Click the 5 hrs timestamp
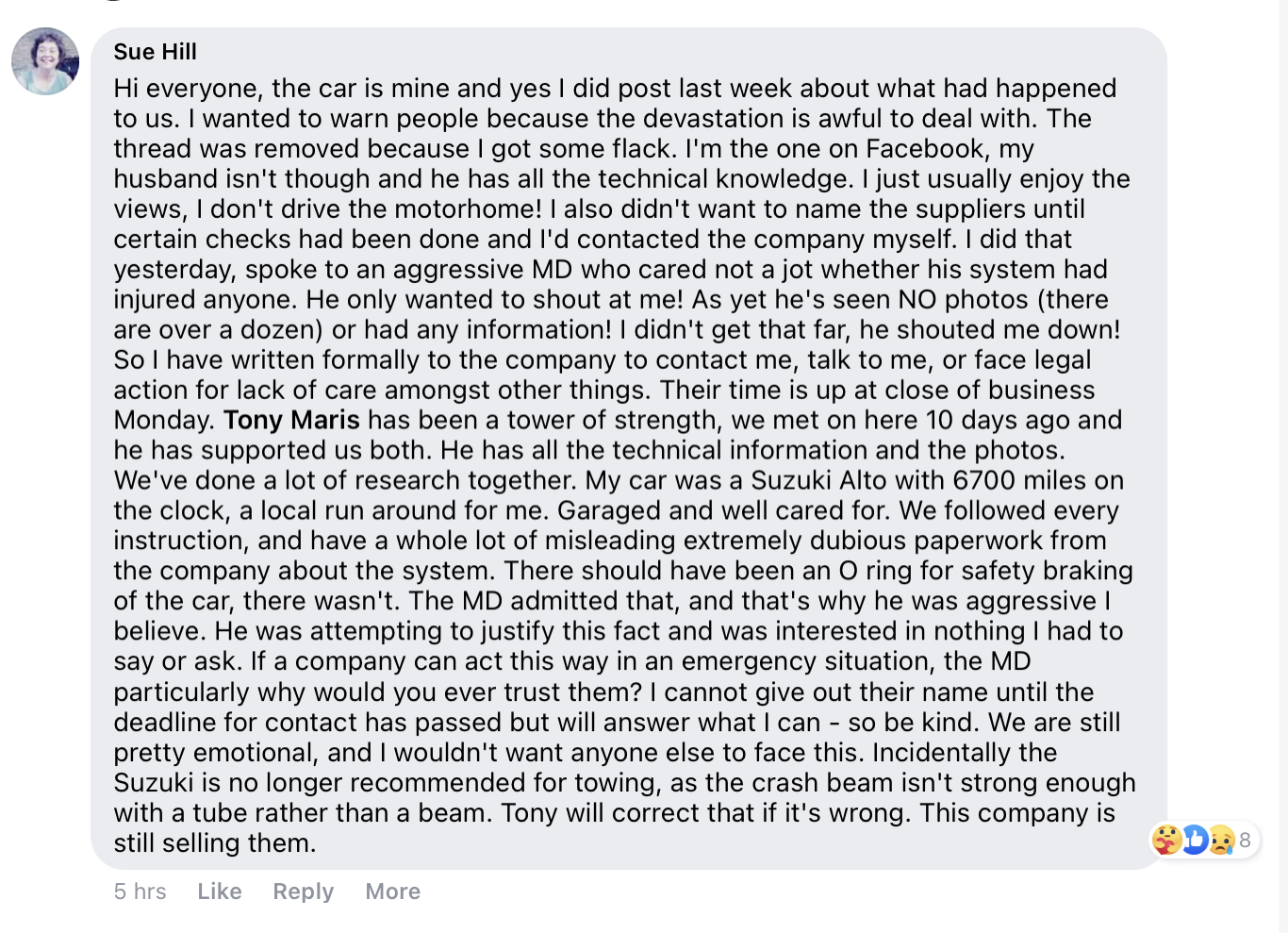The image size is (1288, 933). coord(140,891)
